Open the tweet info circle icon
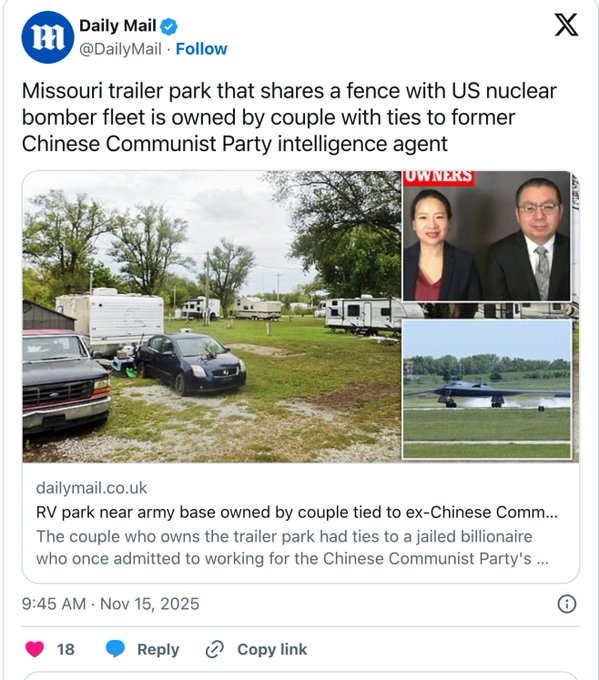 (x=567, y=604)
